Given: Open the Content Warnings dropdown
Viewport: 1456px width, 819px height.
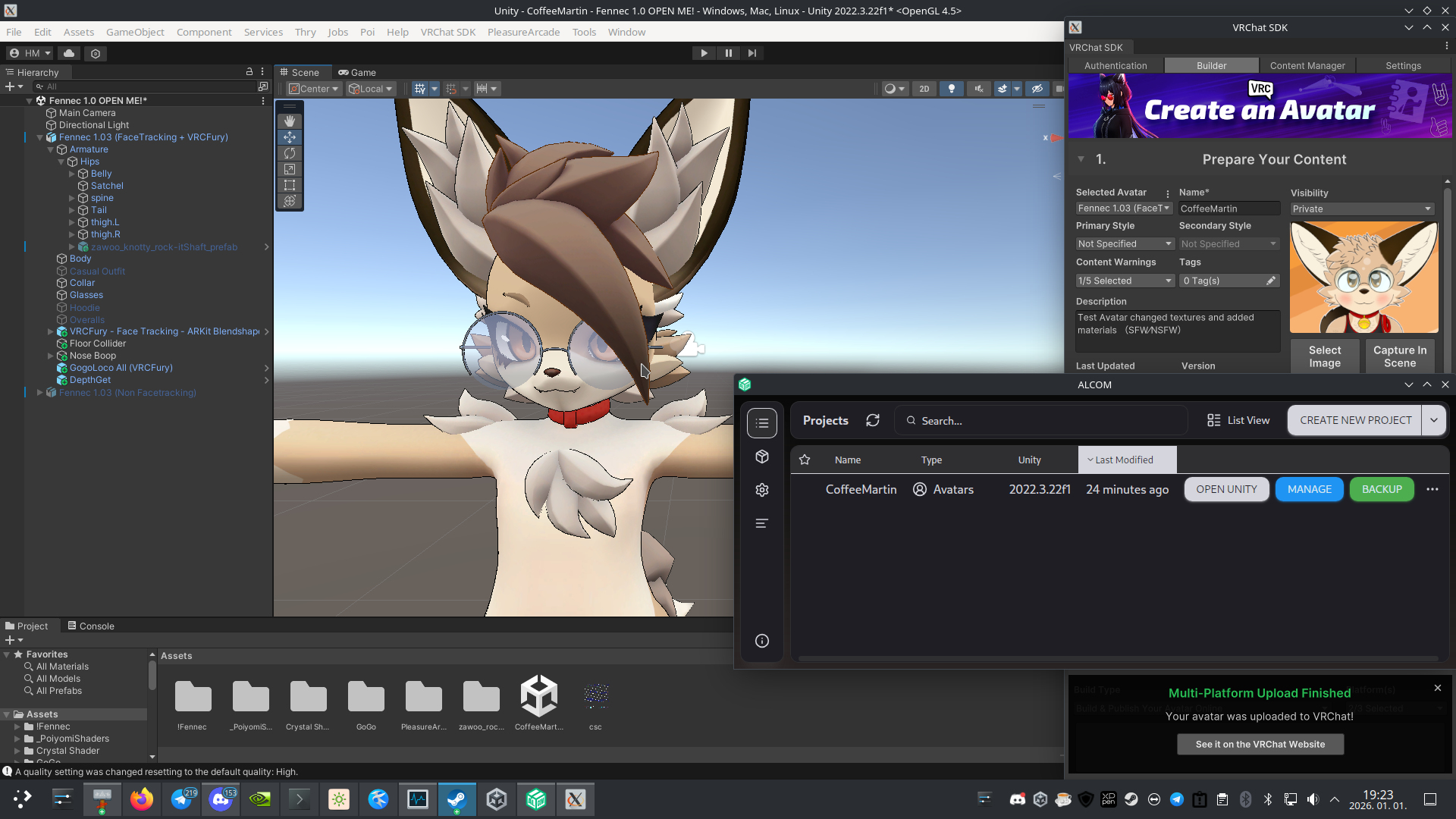Looking at the screenshot, I should click(1125, 281).
